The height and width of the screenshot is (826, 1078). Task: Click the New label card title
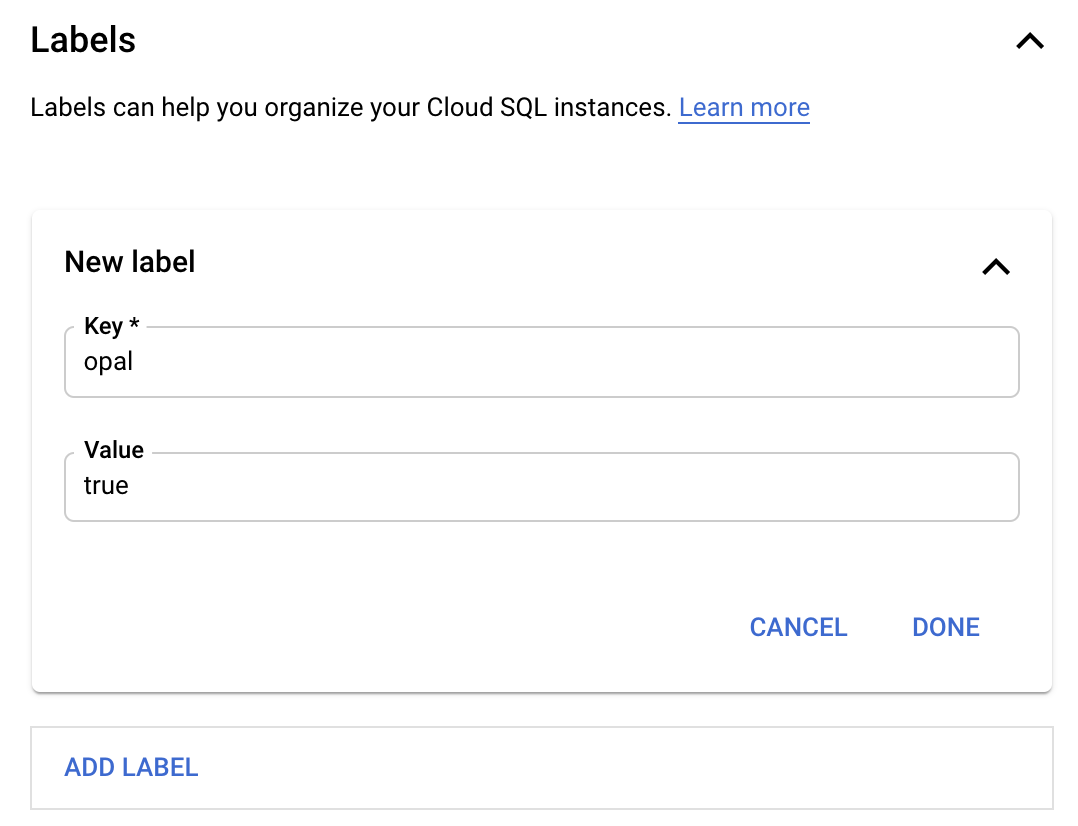tap(130, 262)
